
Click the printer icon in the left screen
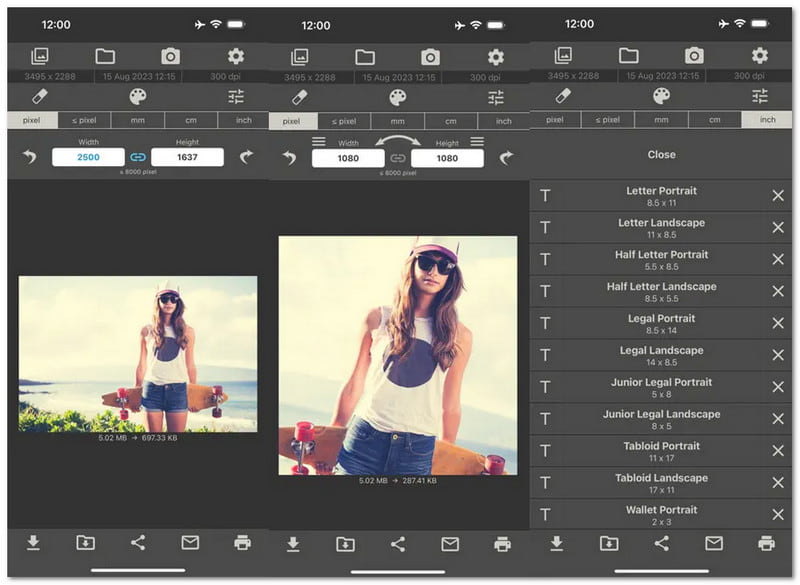pyautogui.click(x=242, y=543)
